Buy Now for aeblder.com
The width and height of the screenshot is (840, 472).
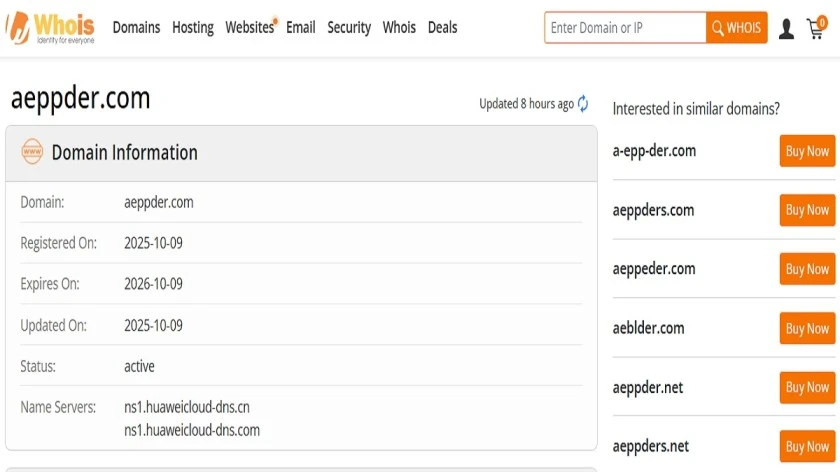[807, 328]
